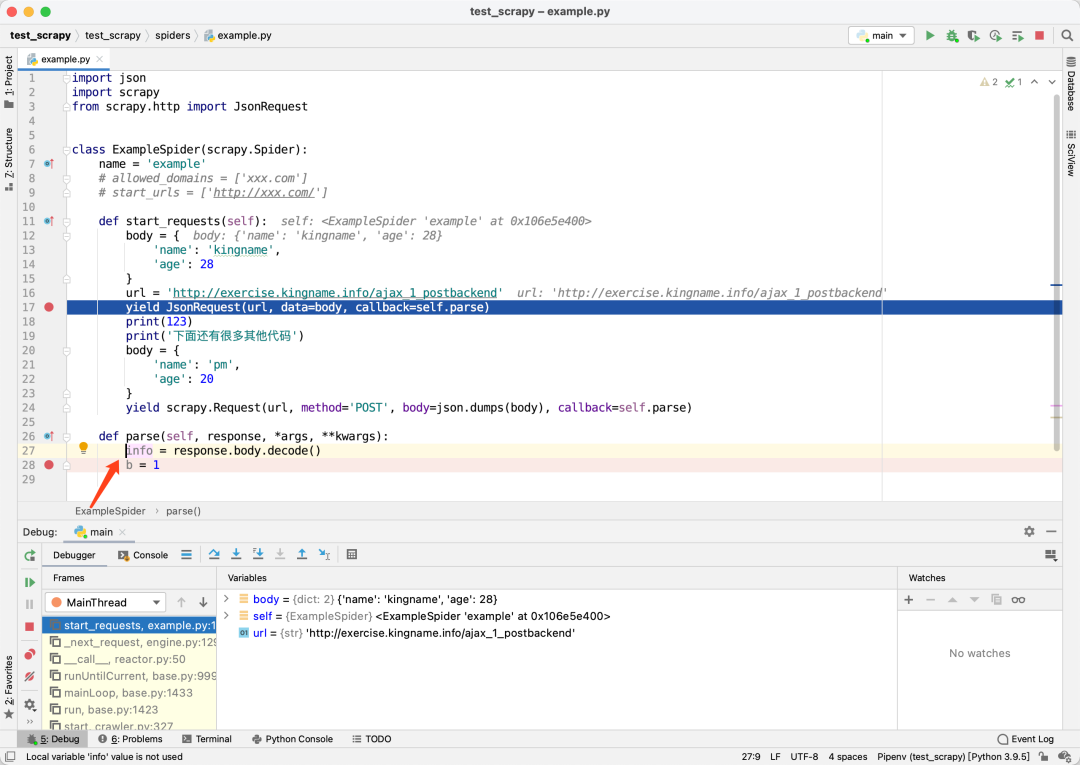Open the SciView side panel
Image resolution: width=1080 pixels, height=765 pixels.
point(1071,153)
